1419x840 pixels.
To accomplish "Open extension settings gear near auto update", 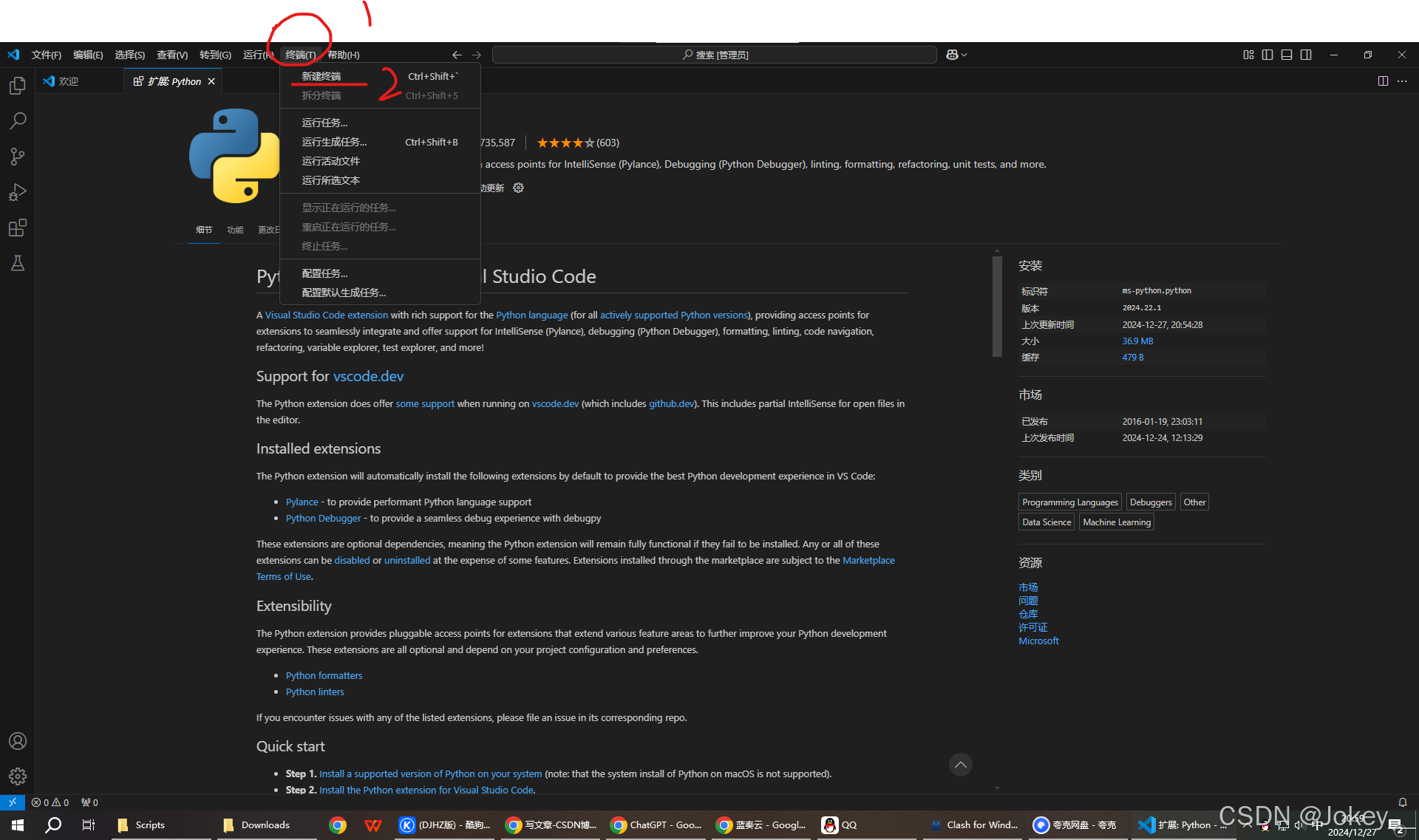I will point(518,188).
